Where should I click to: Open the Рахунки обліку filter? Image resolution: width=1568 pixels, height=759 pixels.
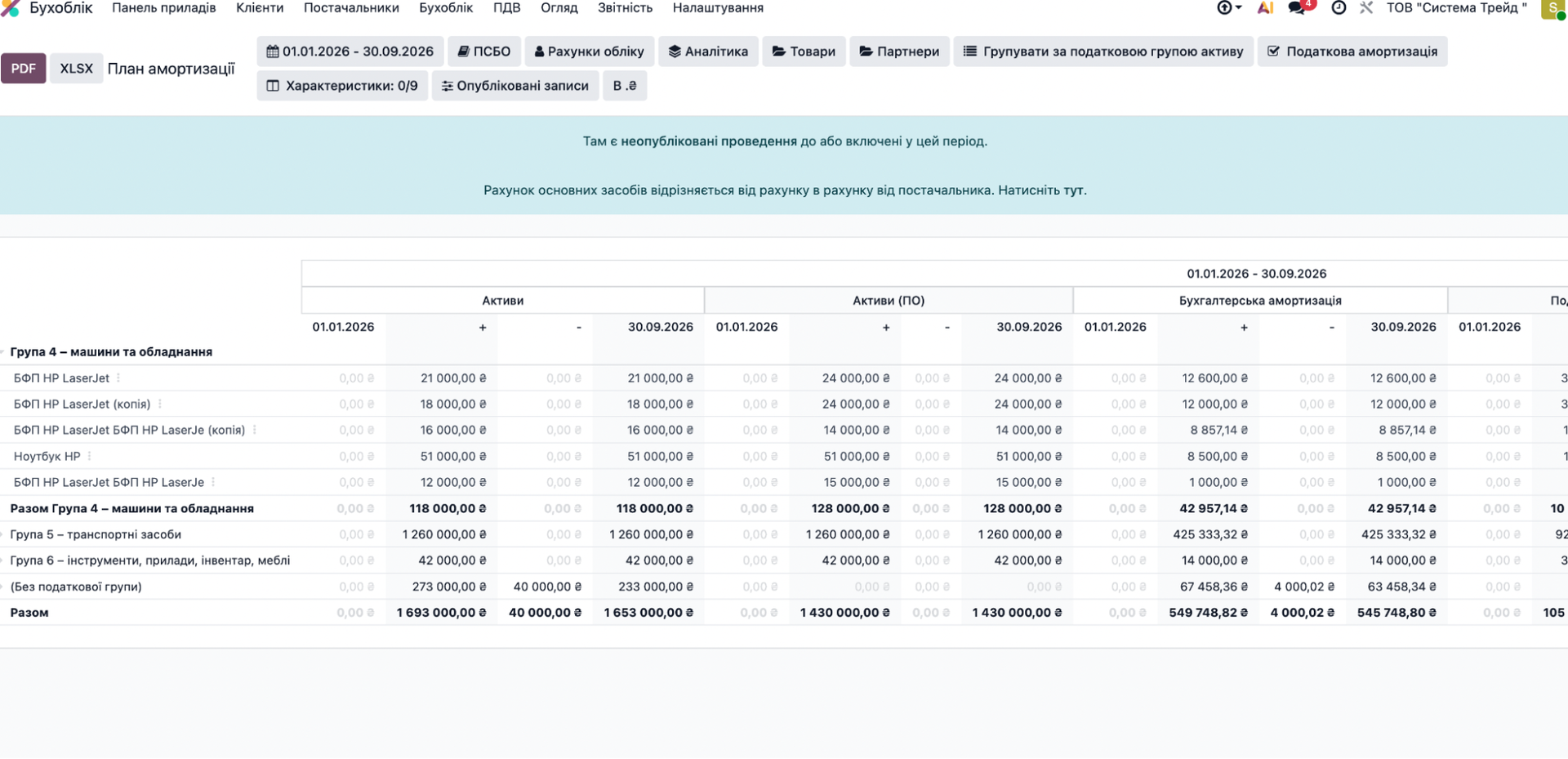coord(590,51)
